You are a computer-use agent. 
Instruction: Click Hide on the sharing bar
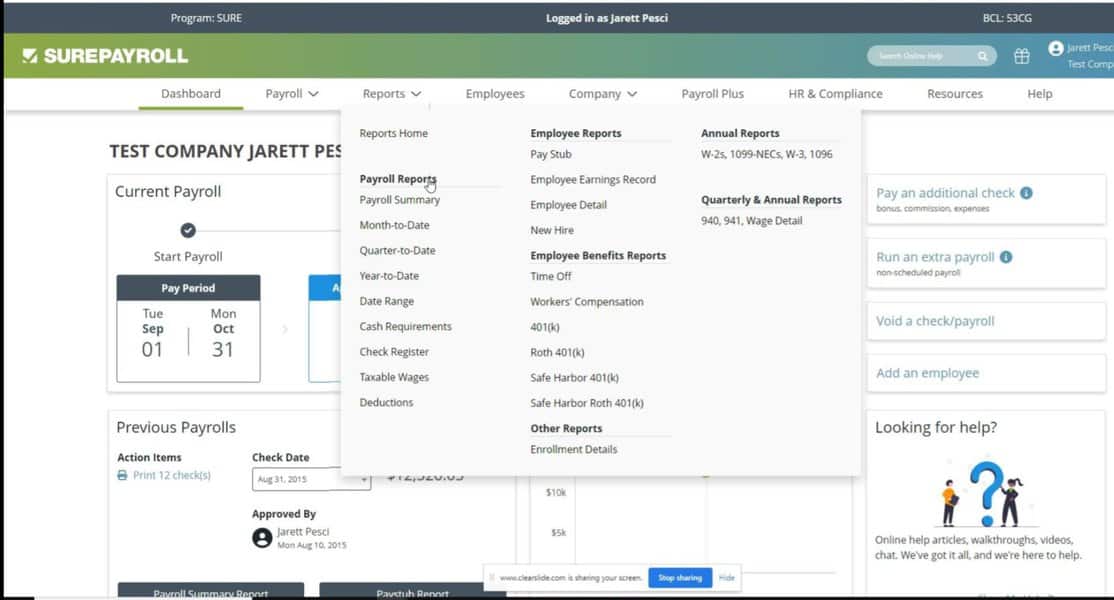(x=726, y=578)
